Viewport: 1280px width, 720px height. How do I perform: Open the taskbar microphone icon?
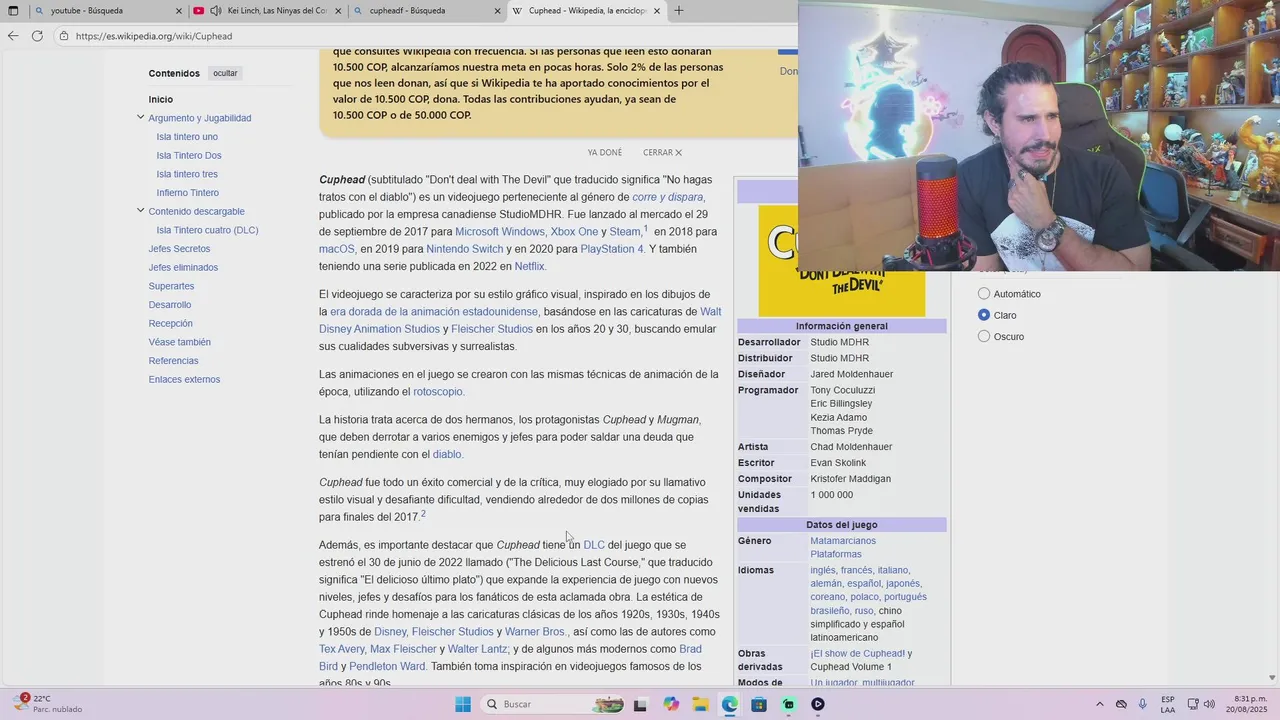coord(1143,704)
